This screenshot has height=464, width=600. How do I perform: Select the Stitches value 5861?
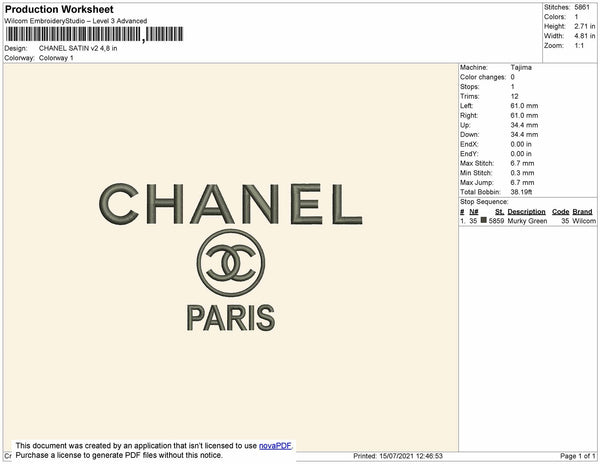click(x=582, y=7)
